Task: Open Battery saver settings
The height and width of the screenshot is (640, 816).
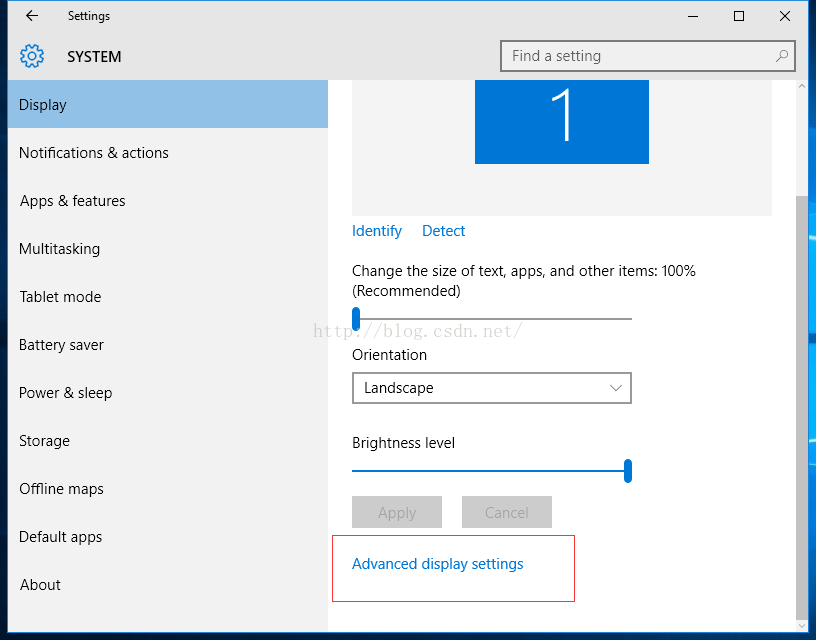Action: 168,344
